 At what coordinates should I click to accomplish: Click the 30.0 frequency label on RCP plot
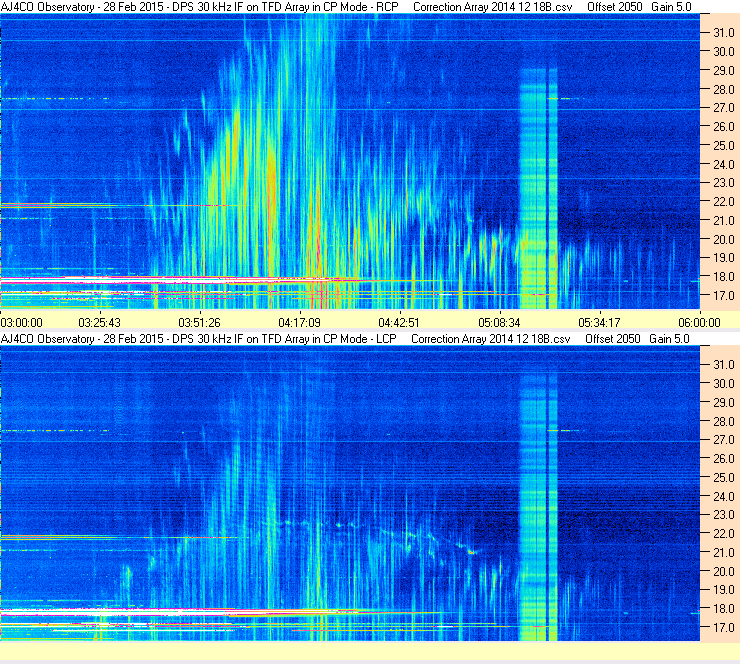[x=724, y=52]
